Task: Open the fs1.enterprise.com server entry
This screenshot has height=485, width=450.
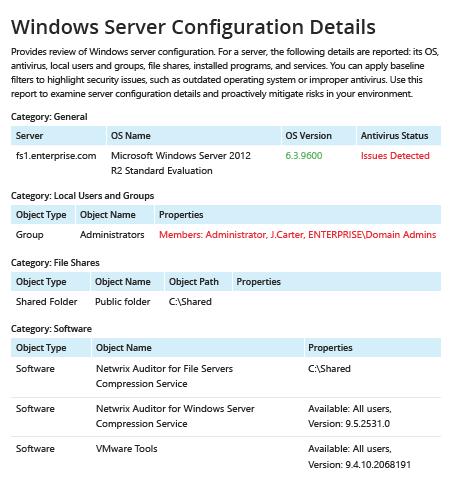Action: [56, 156]
